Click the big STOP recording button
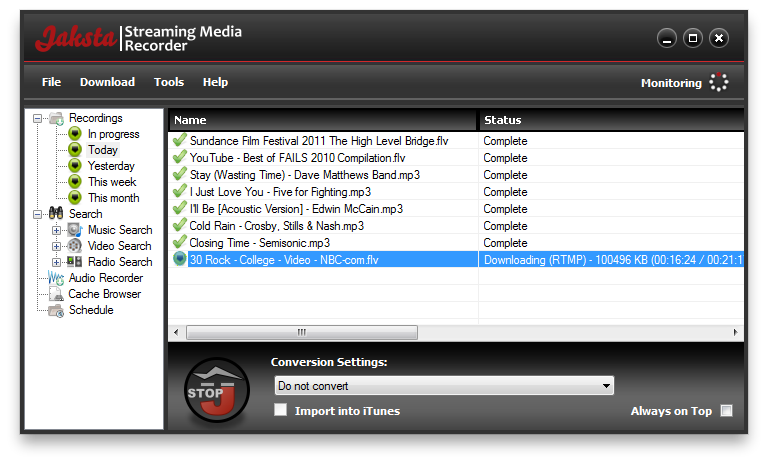 pos(217,390)
